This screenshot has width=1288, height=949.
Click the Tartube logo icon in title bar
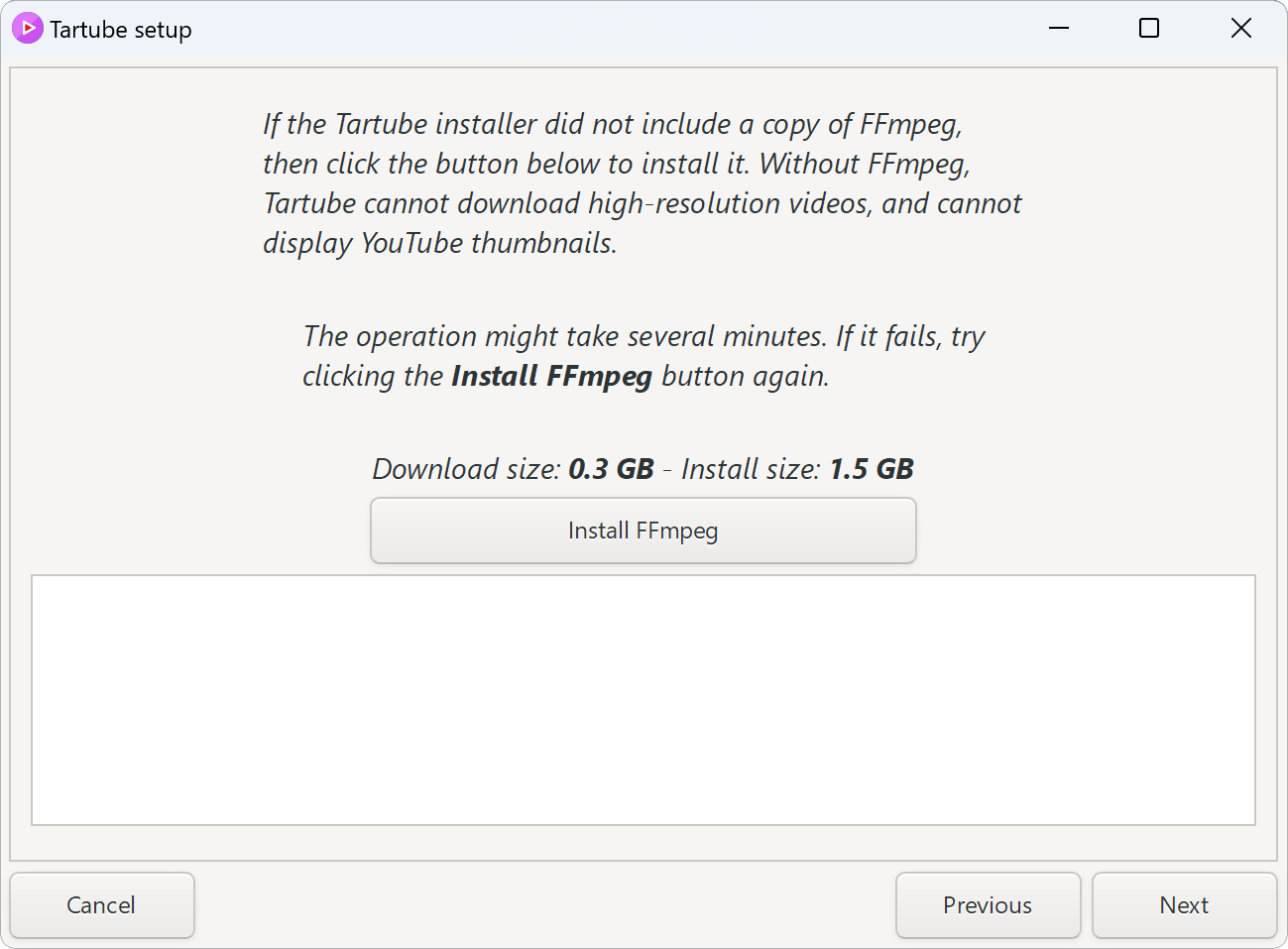(27, 29)
